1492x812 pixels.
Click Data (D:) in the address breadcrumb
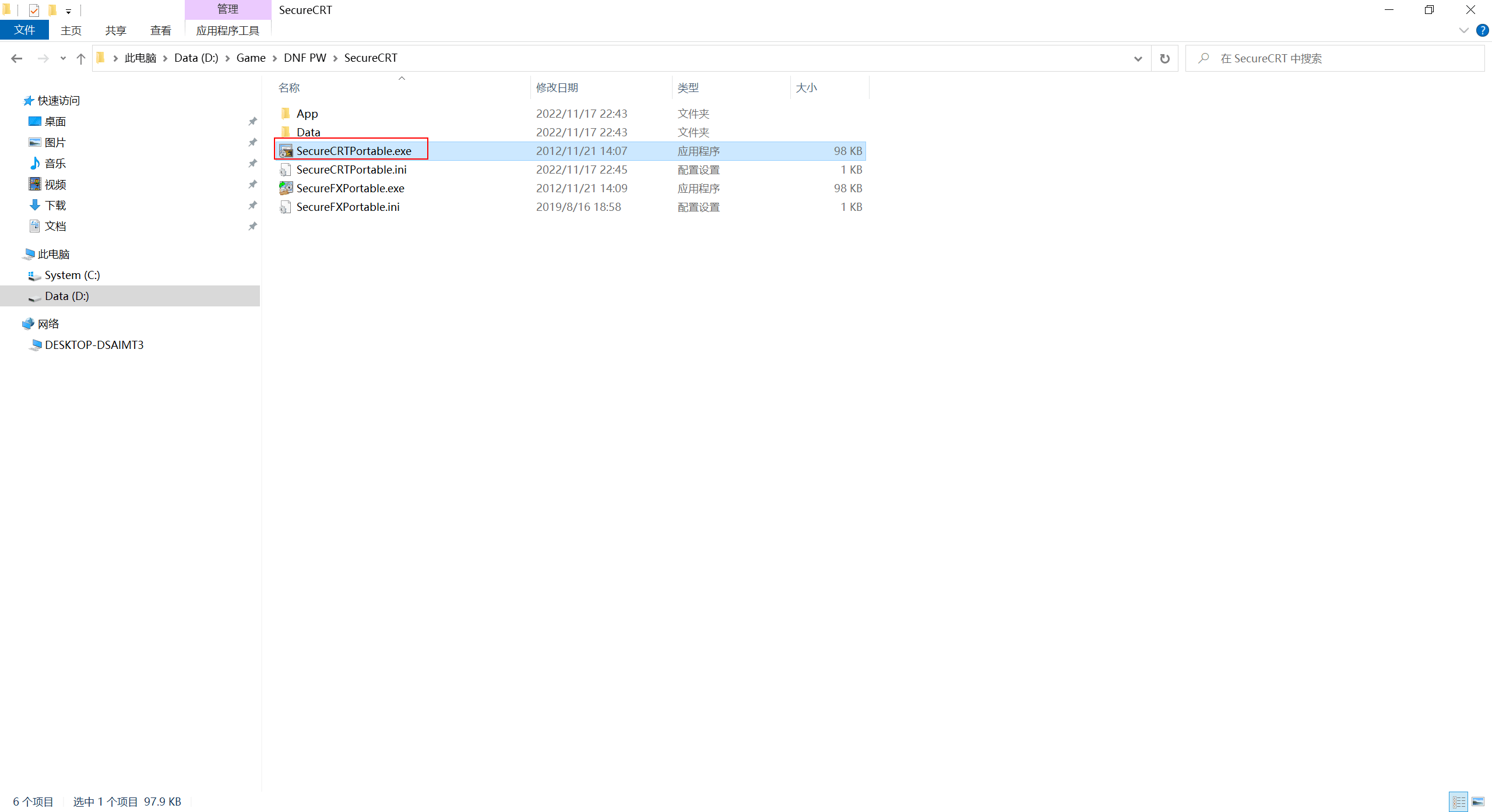[x=196, y=58]
